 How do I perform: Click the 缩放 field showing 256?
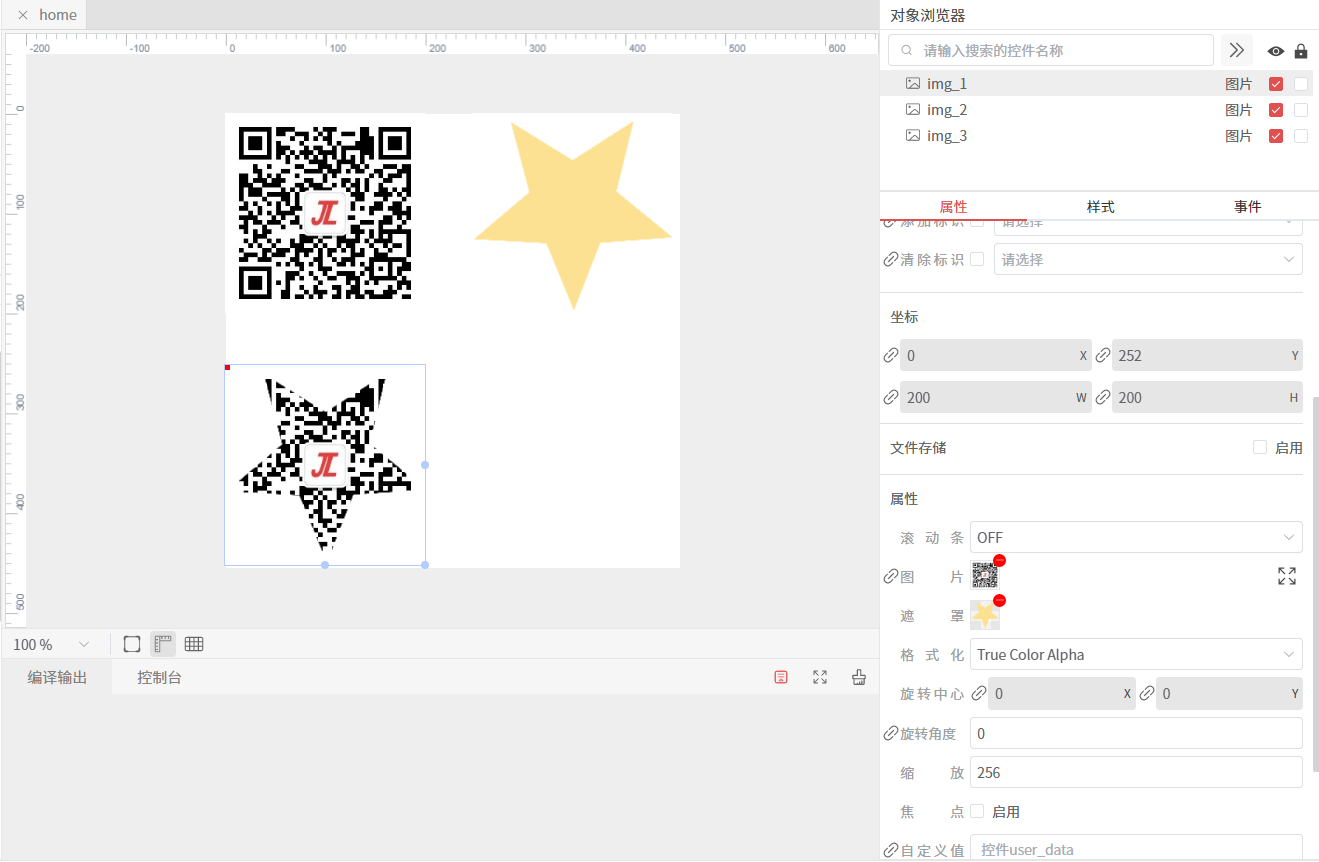point(1136,772)
